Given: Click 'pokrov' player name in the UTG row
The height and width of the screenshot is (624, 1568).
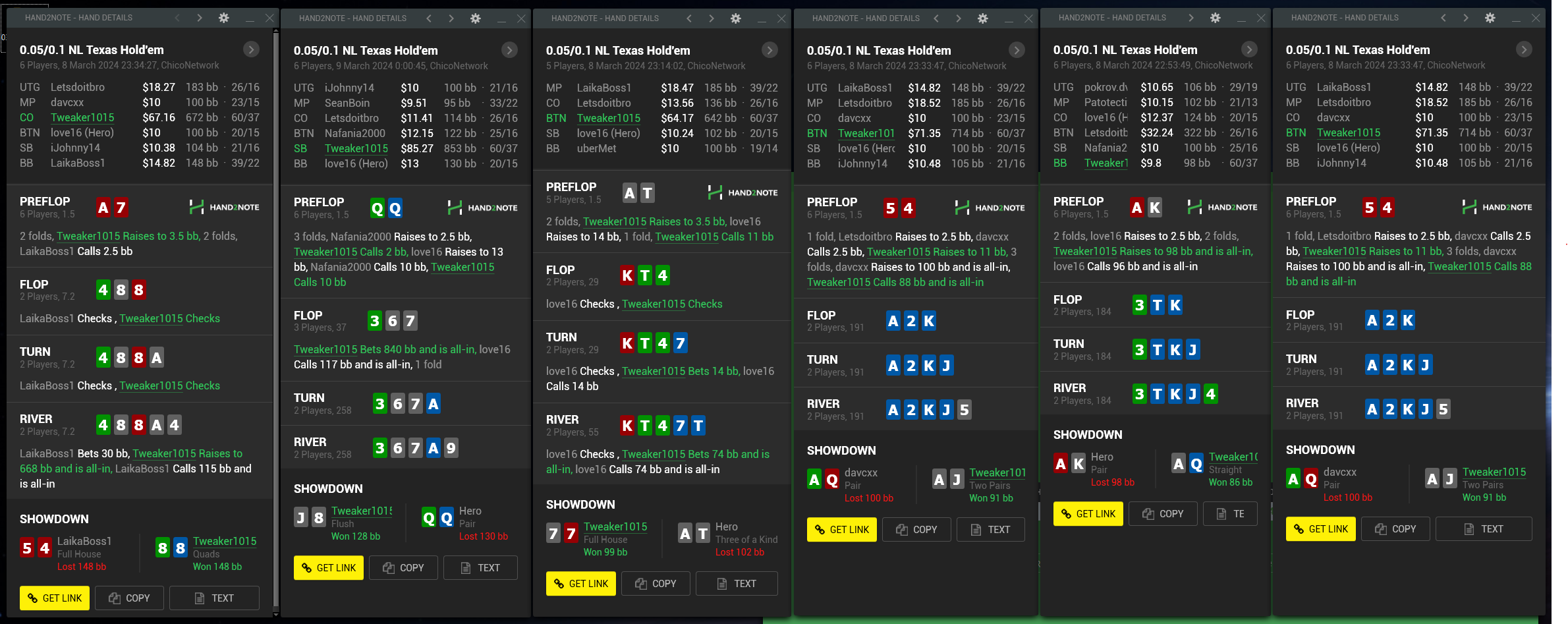Looking at the screenshot, I should pos(1106,87).
